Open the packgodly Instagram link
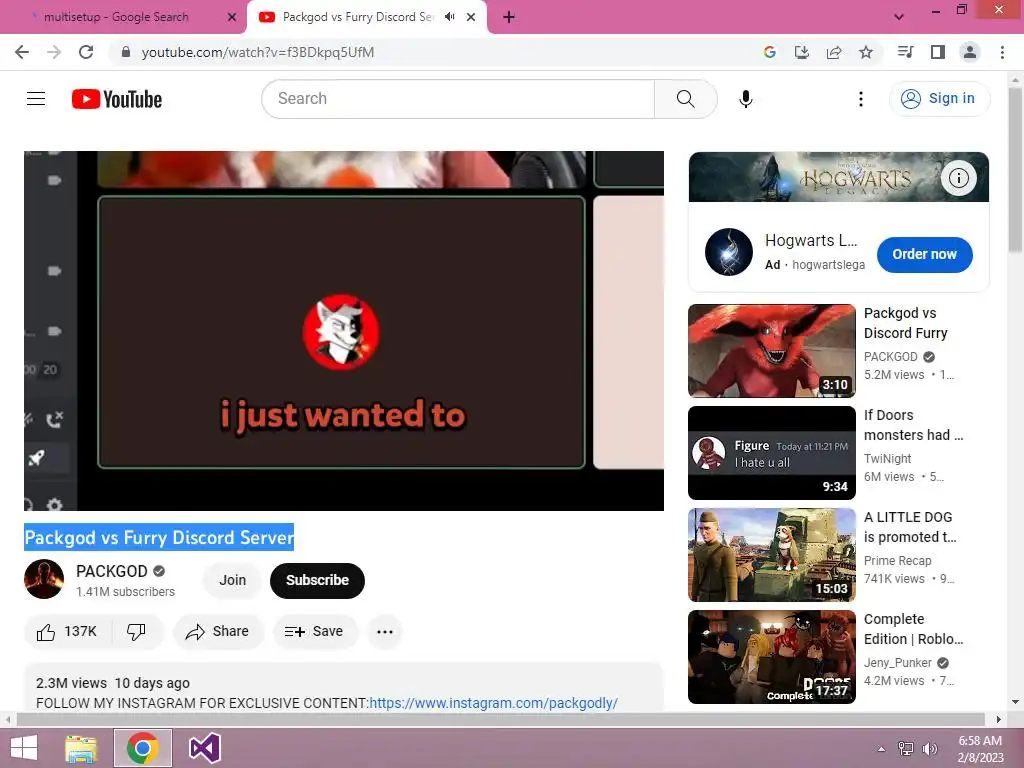The height and width of the screenshot is (768, 1024). point(493,703)
